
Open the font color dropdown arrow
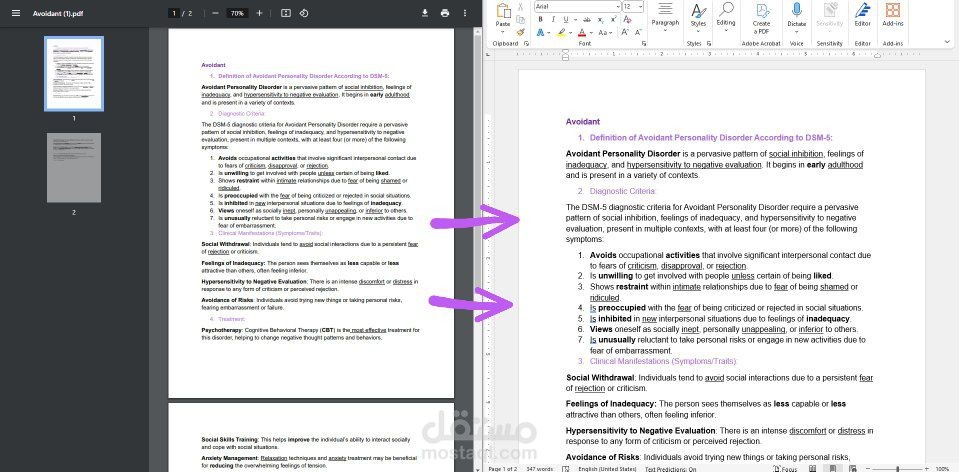pyautogui.click(x=591, y=32)
